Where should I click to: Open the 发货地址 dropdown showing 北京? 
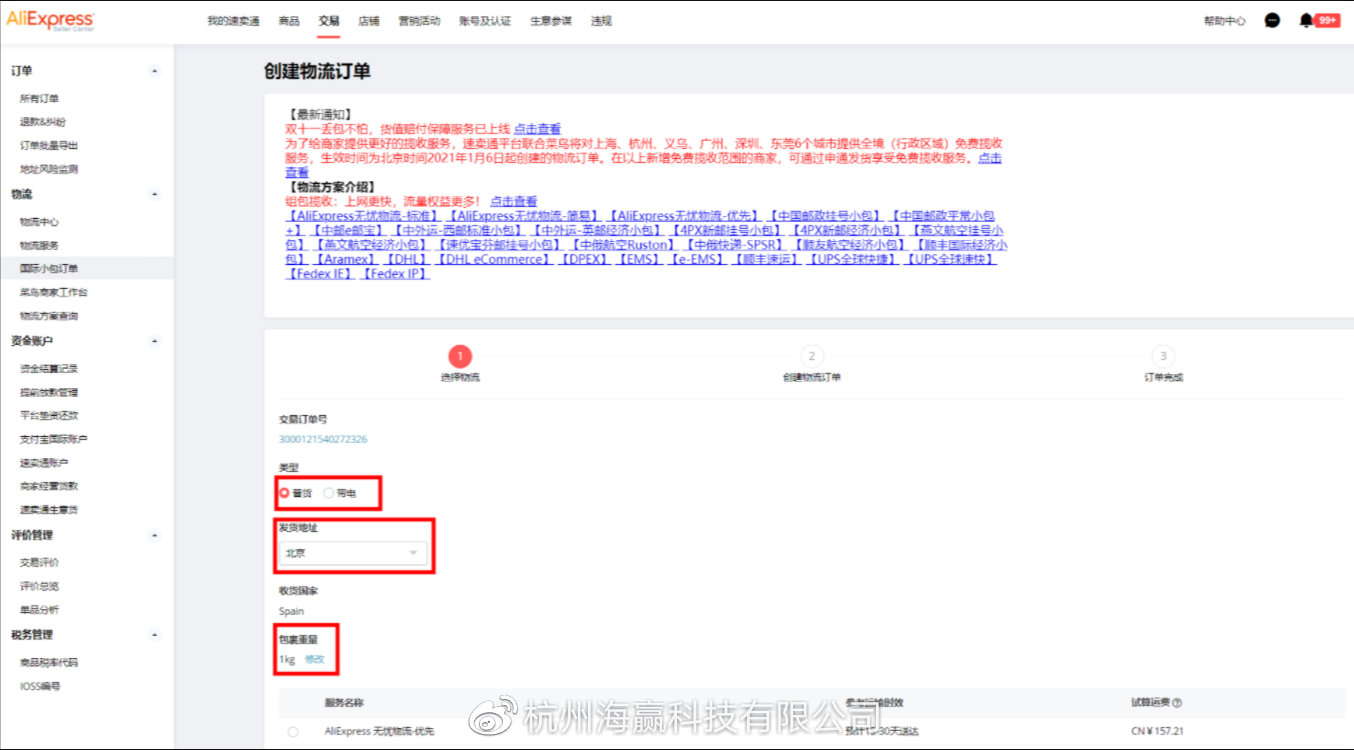[353, 553]
